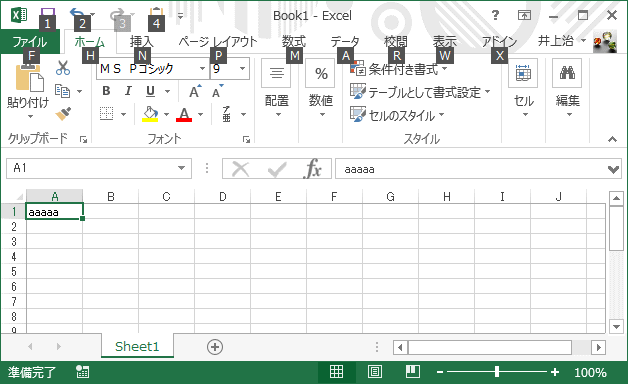Select row 5 header
Image resolution: width=628 pixels, height=384 pixels.
point(14,272)
